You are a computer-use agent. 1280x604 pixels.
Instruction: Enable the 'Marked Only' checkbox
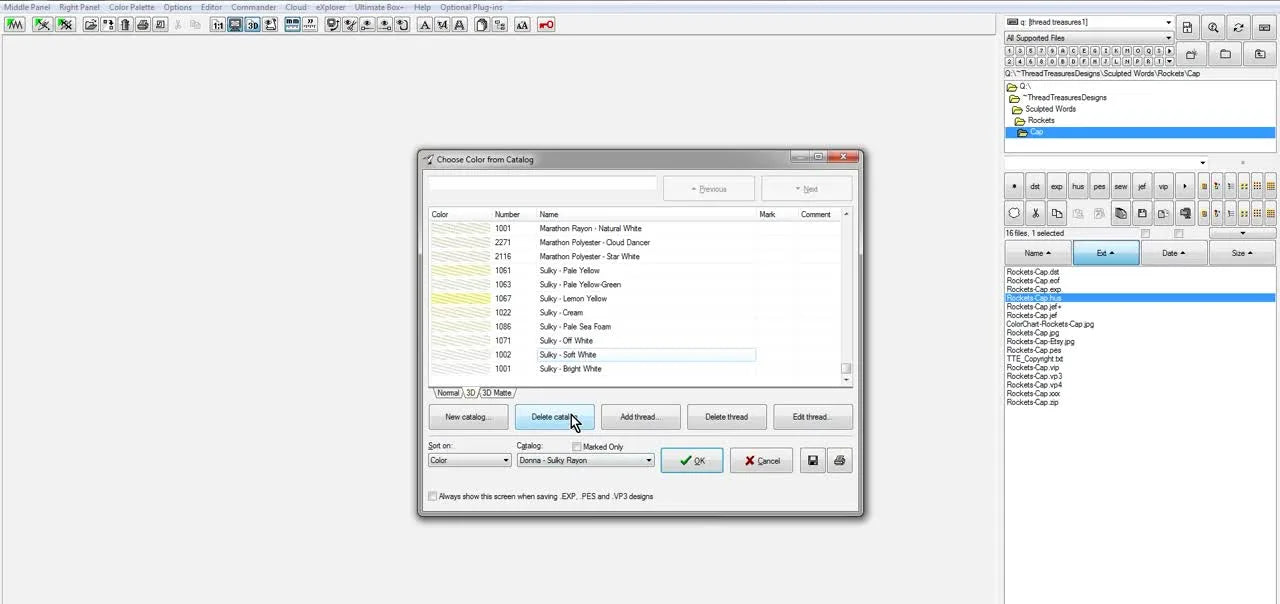pyautogui.click(x=577, y=447)
